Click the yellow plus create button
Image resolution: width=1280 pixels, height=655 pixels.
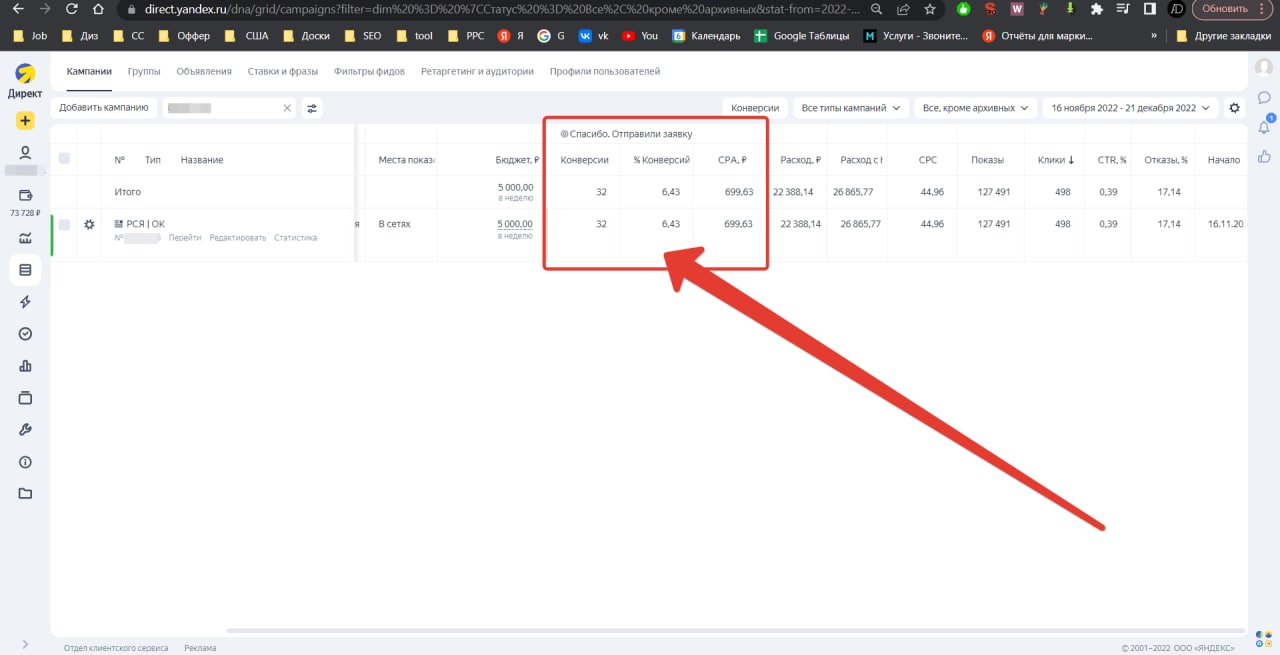[25, 121]
